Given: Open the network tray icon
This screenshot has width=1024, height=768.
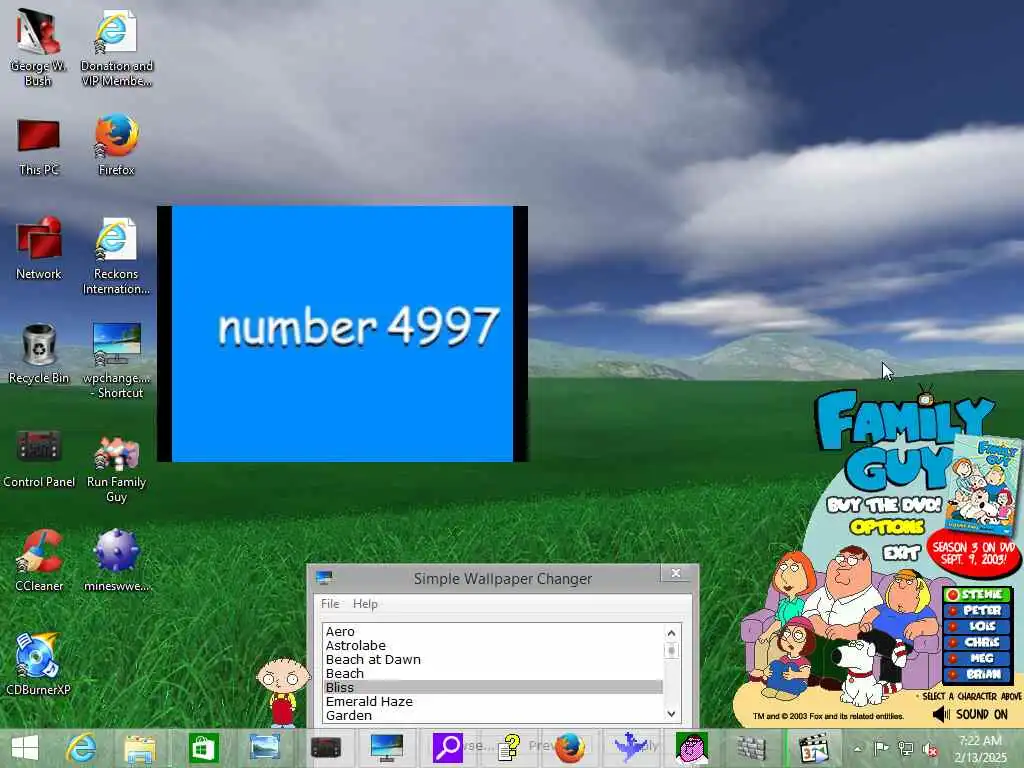Looking at the screenshot, I should 906,749.
